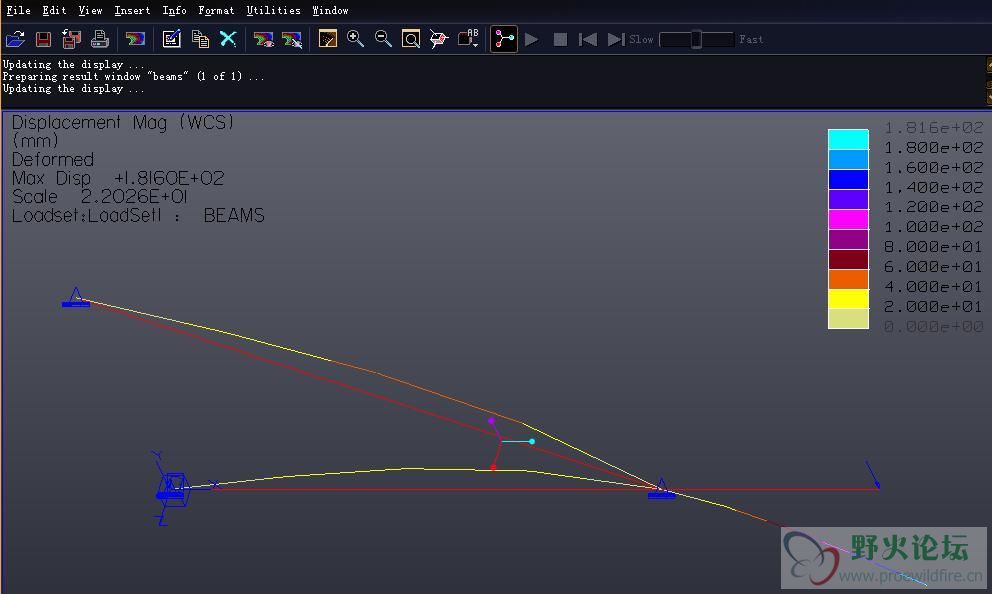Image resolution: width=992 pixels, height=594 pixels.
Task: Click the Save As copy icon
Action: click(71, 39)
